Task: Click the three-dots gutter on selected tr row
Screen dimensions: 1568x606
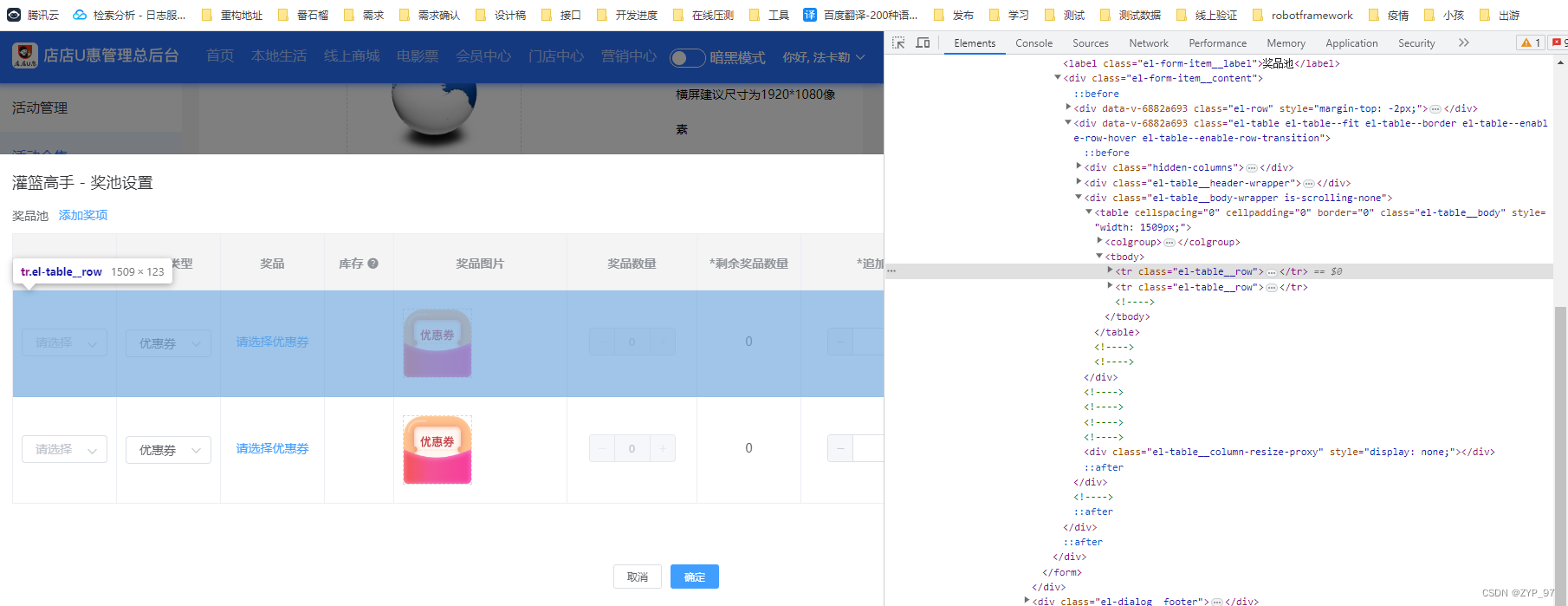Action: tap(891, 271)
